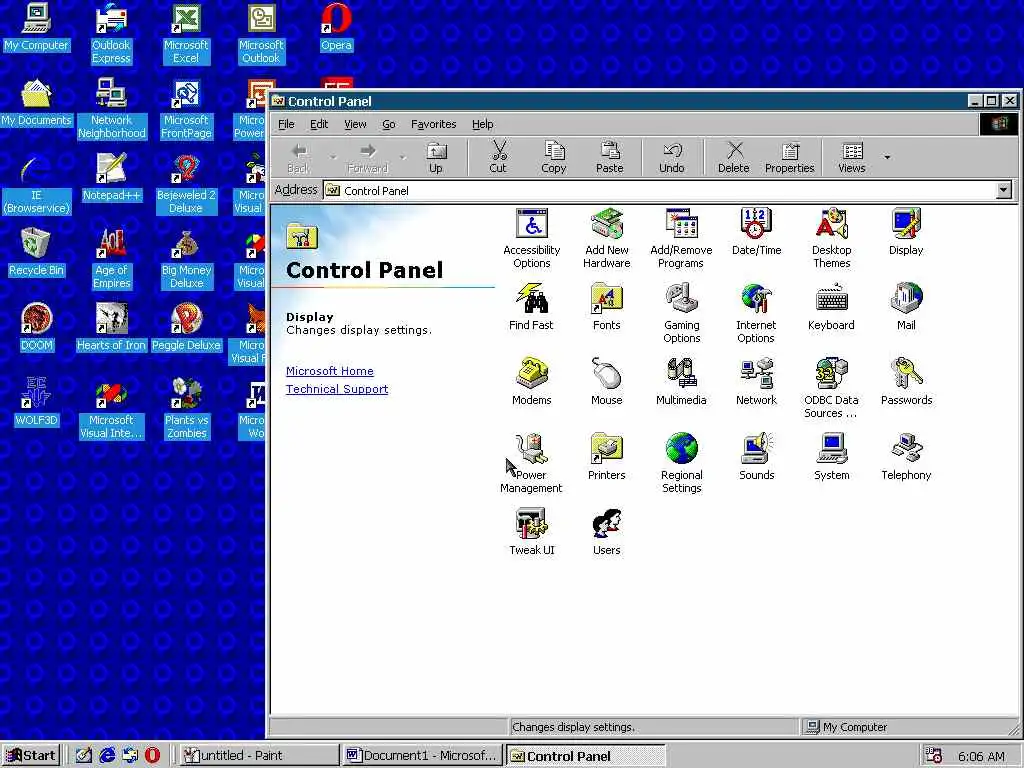The height and width of the screenshot is (768, 1024).
Task: Switch to Document1 Microsoft Word taskbar button
Action: 421,756
